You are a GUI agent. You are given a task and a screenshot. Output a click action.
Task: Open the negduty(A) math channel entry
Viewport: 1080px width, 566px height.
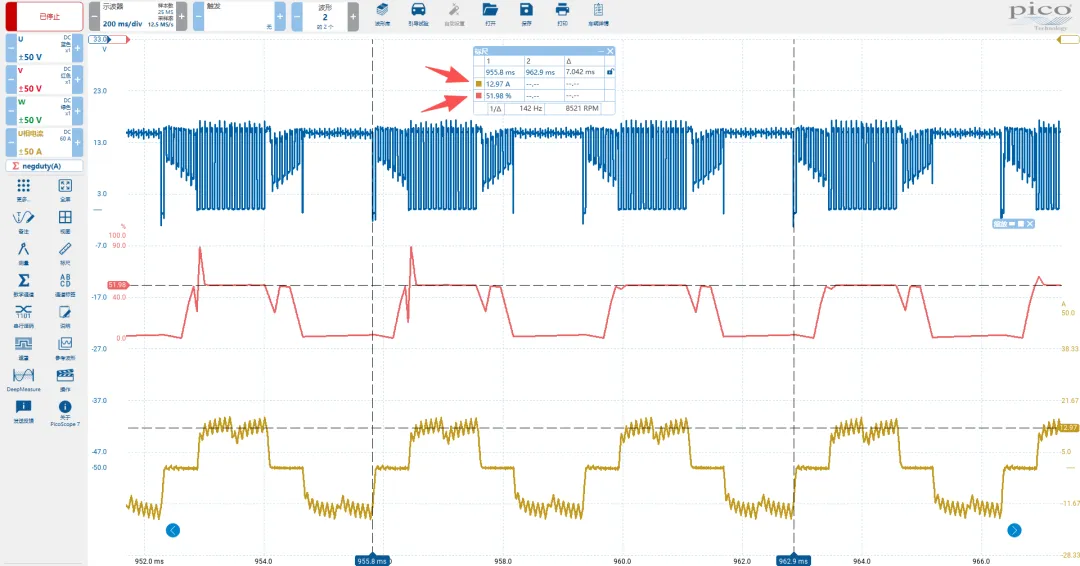click(43, 166)
